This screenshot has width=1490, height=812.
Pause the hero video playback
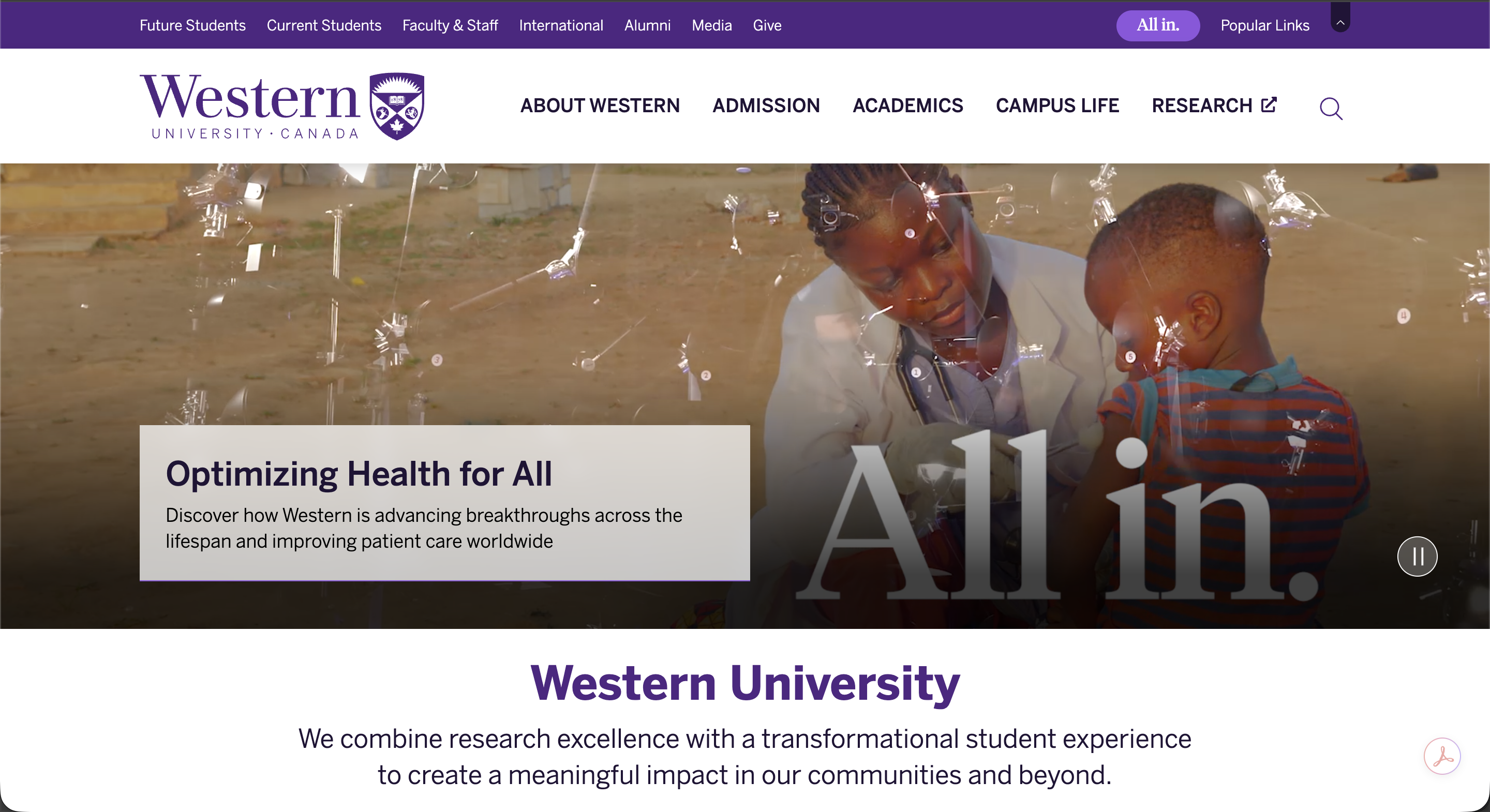[x=1417, y=557]
